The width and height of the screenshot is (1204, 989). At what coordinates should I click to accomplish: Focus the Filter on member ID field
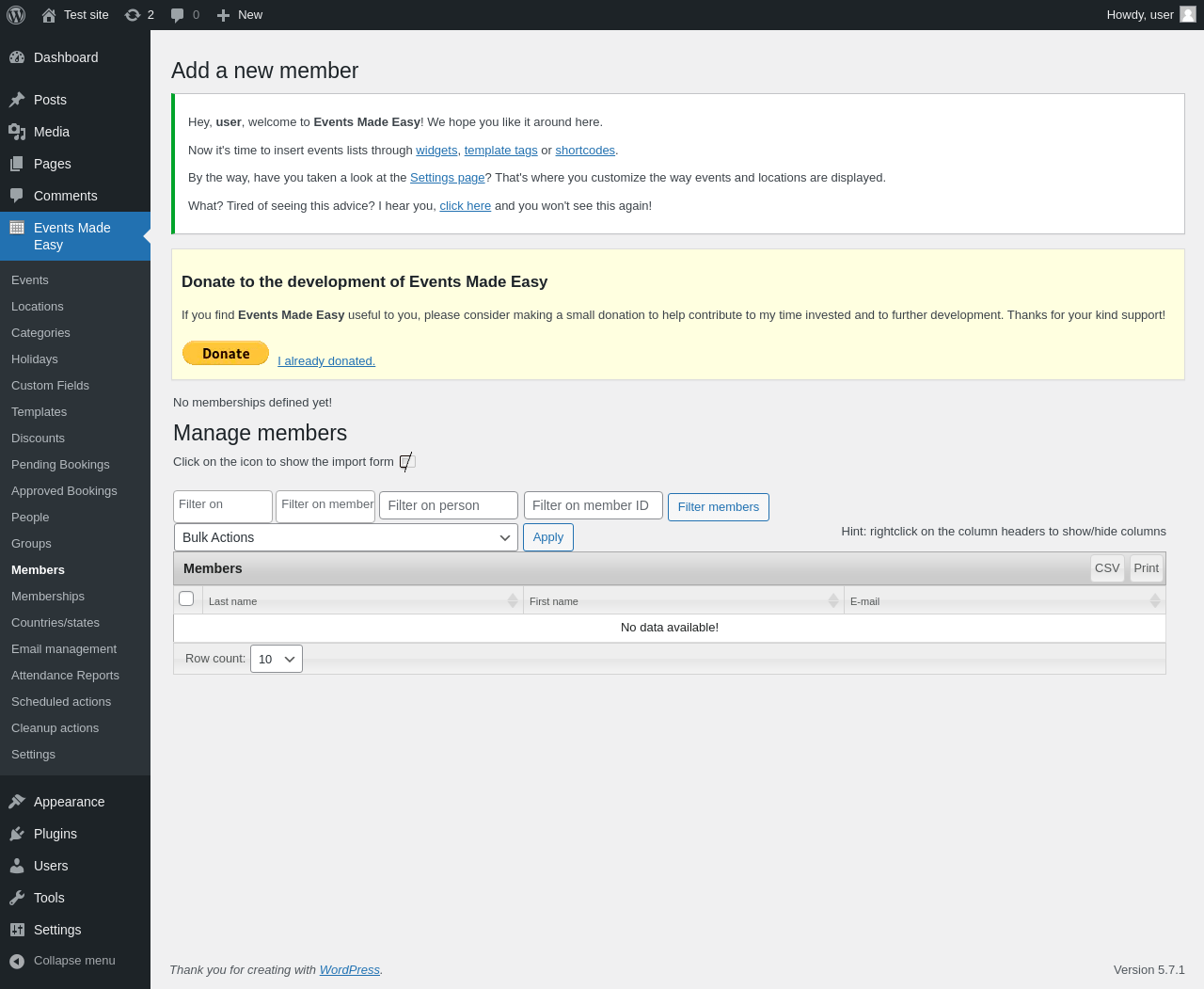(594, 505)
